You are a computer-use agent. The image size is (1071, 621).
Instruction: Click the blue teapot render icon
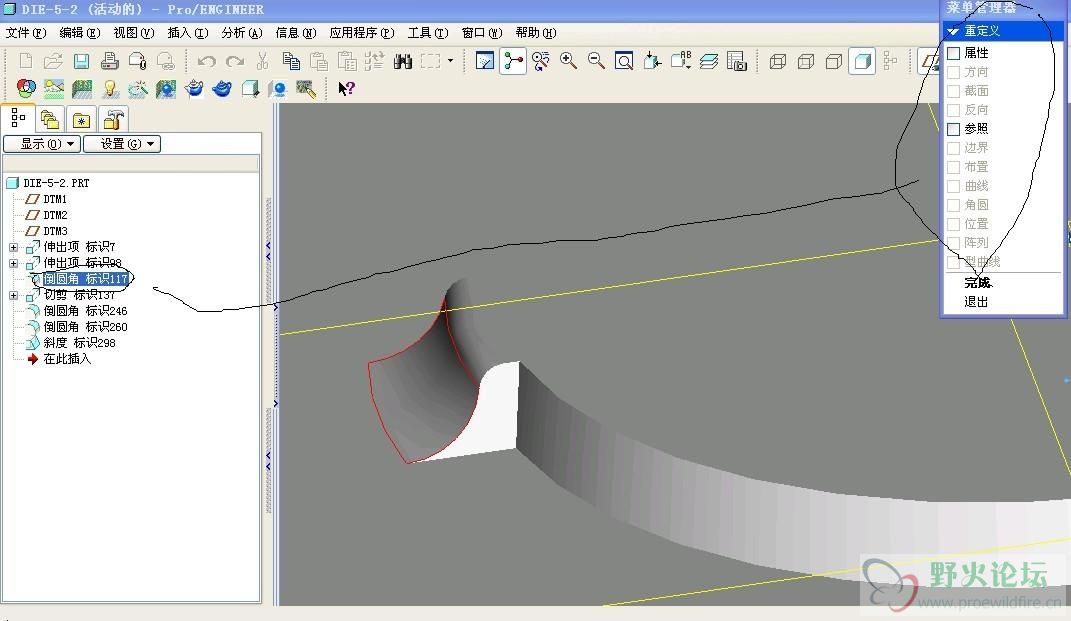(222, 88)
